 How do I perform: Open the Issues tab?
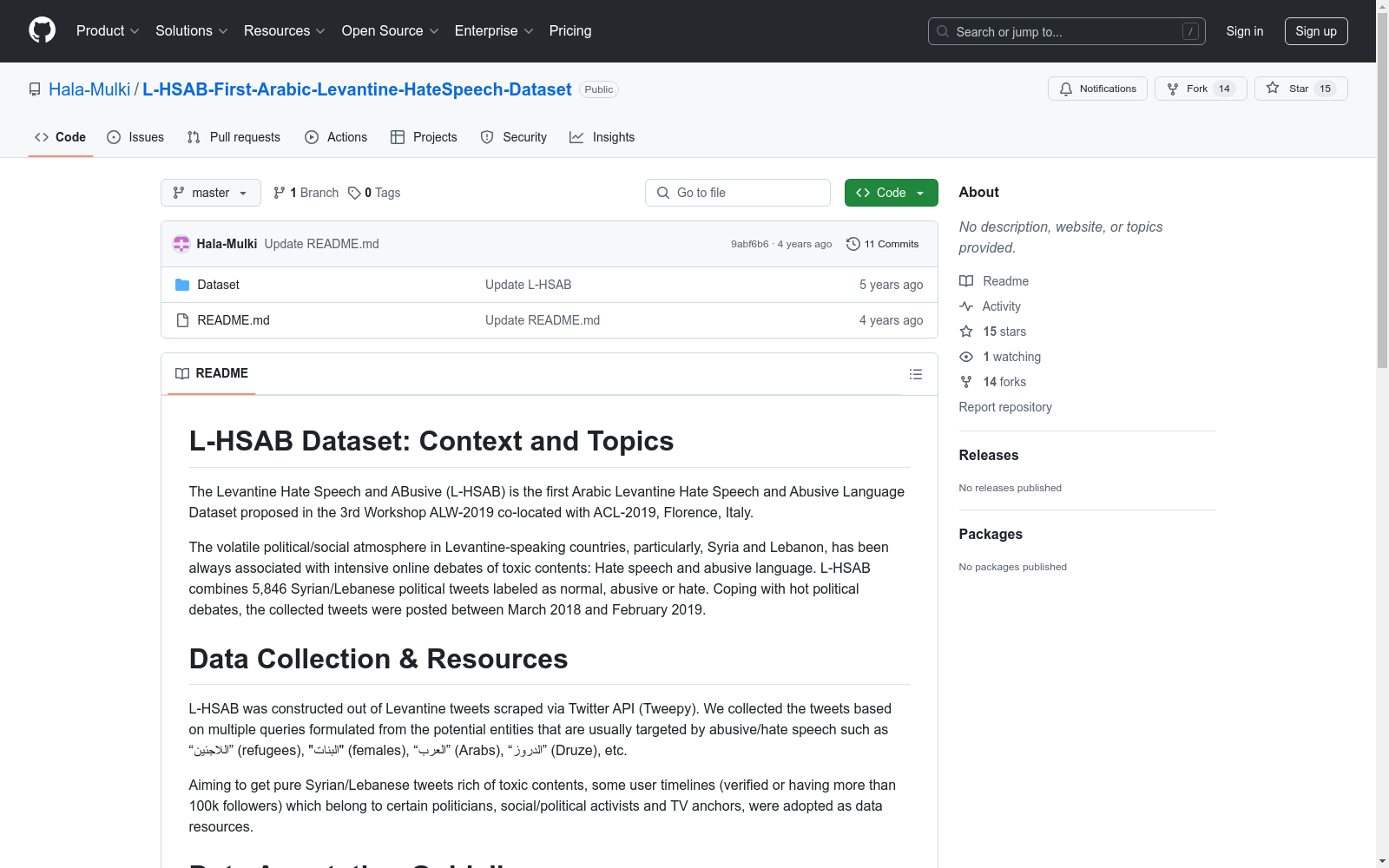point(135,137)
